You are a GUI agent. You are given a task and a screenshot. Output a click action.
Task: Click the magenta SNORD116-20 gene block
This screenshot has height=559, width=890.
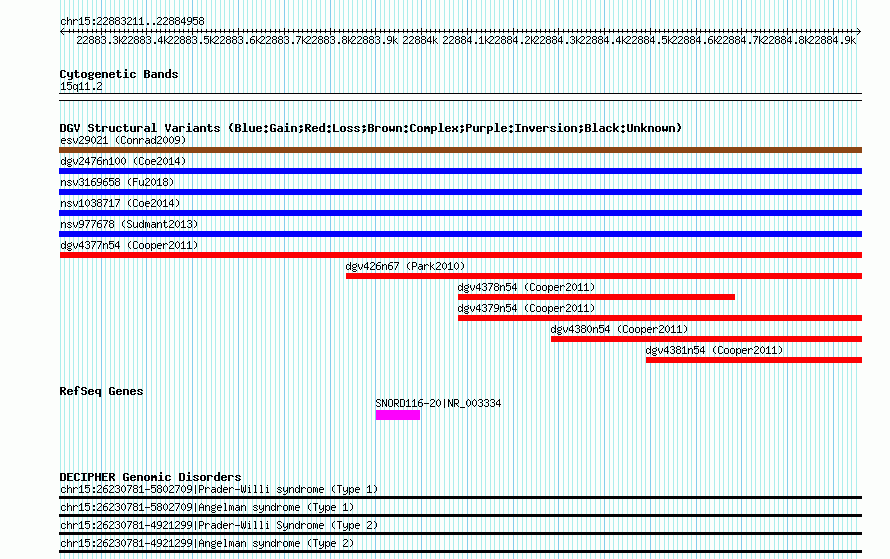tap(397, 415)
